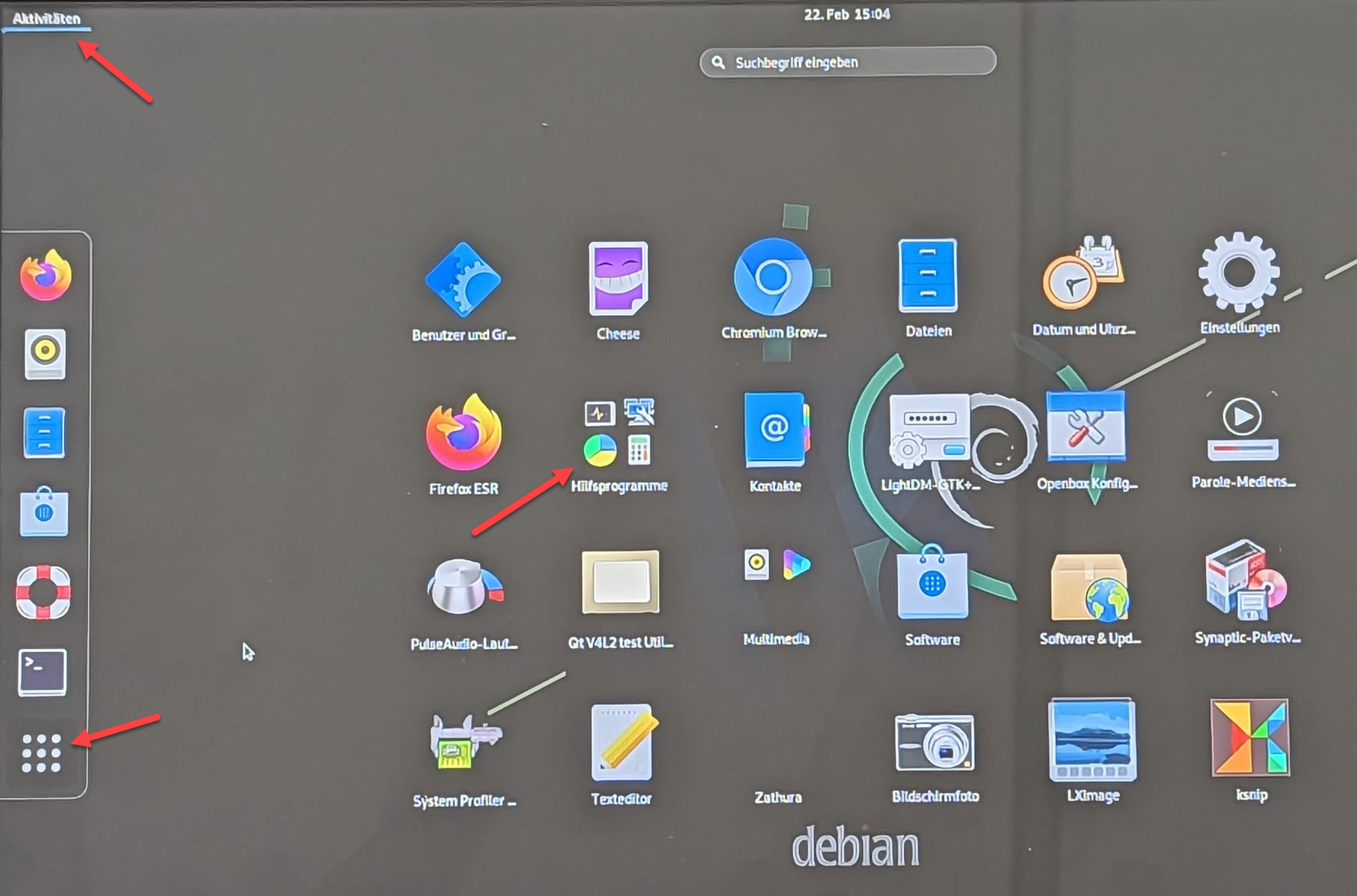Launch LXImage image viewer
Image resolution: width=1357 pixels, height=896 pixels.
(x=1093, y=750)
